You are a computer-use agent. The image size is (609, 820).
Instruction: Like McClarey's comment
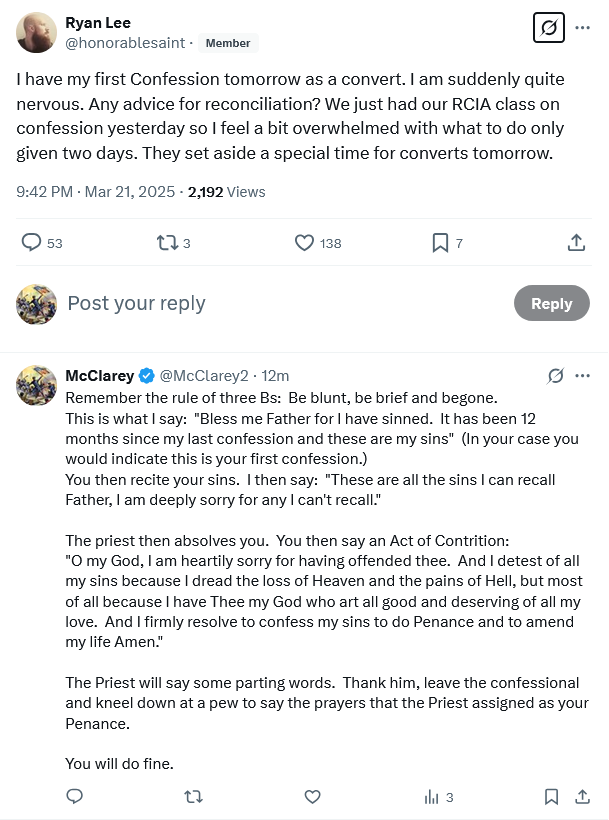[x=312, y=797]
